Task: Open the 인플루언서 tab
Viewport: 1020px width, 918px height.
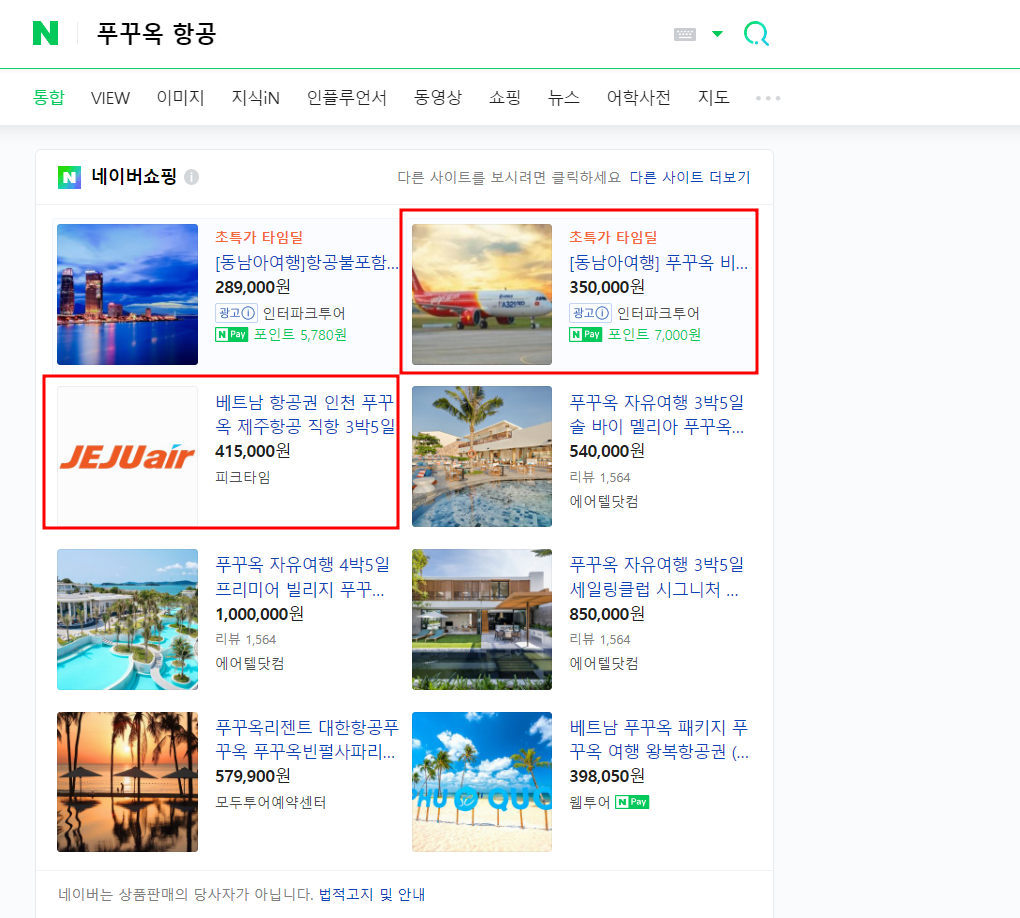Action: click(x=347, y=98)
